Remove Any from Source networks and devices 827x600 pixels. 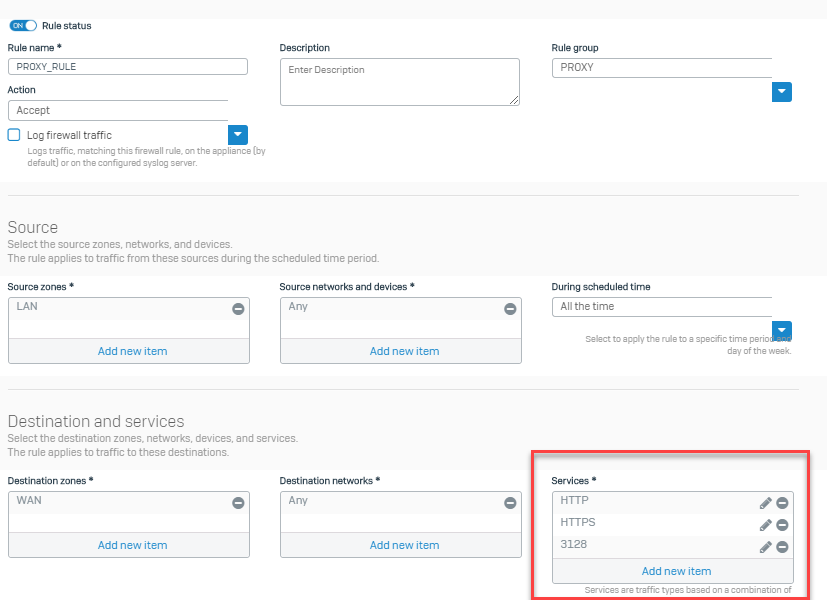pyautogui.click(x=510, y=309)
